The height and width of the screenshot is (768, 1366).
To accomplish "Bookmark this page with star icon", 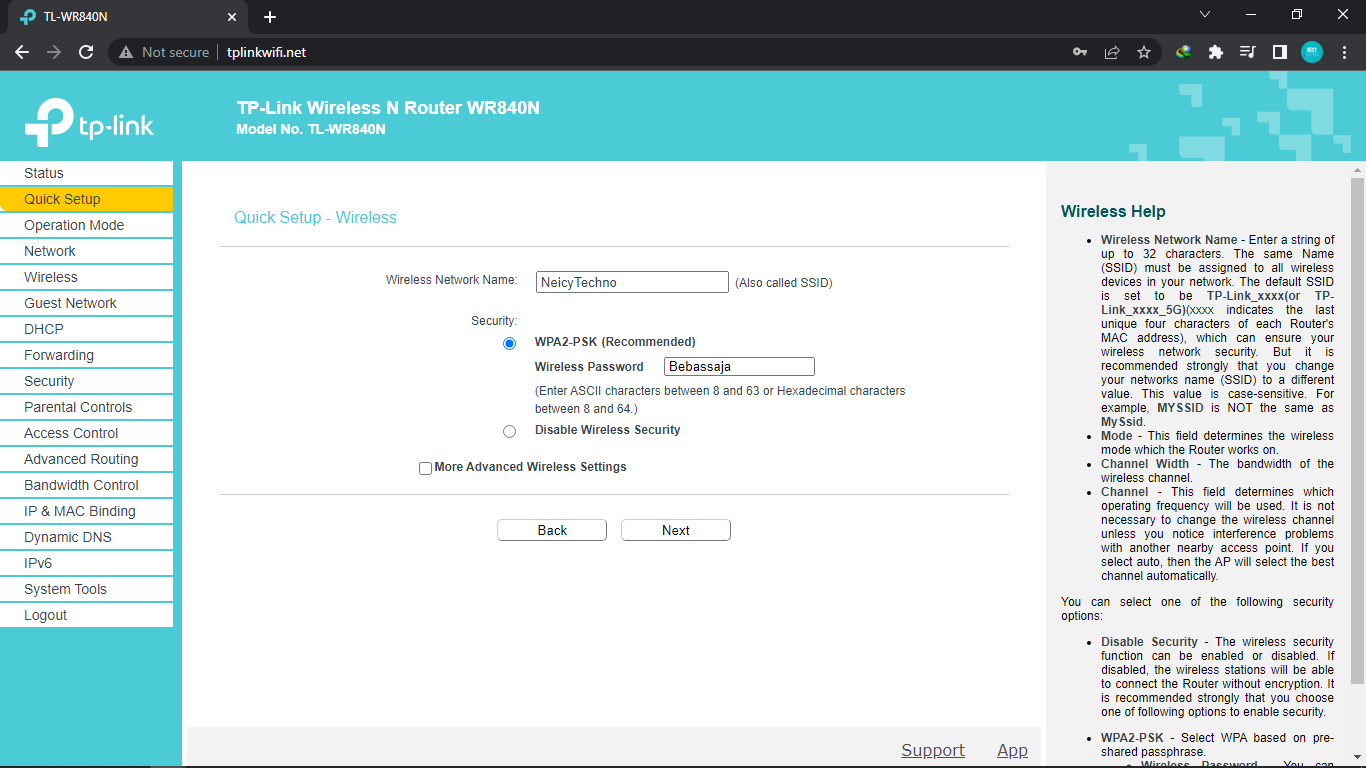I will point(1144,52).
